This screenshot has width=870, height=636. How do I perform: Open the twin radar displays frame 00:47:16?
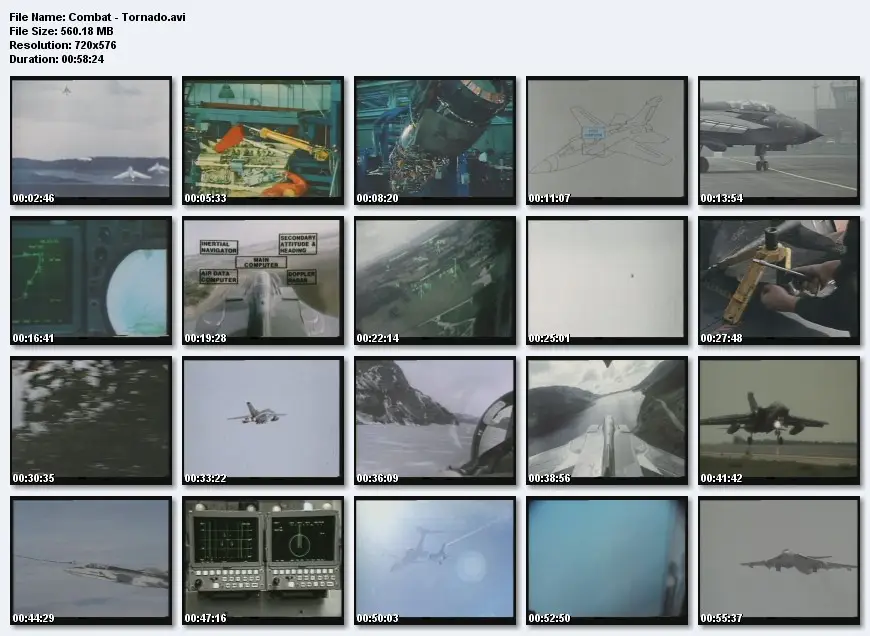[263, 560]
